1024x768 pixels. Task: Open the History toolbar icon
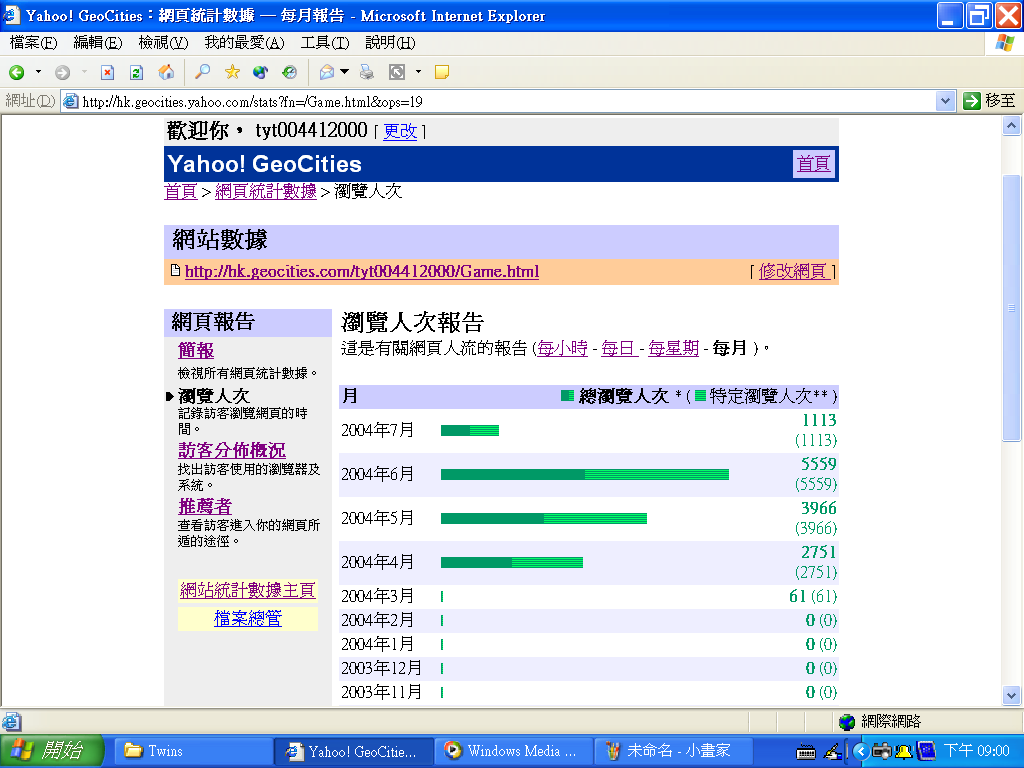tap(289, 72)
